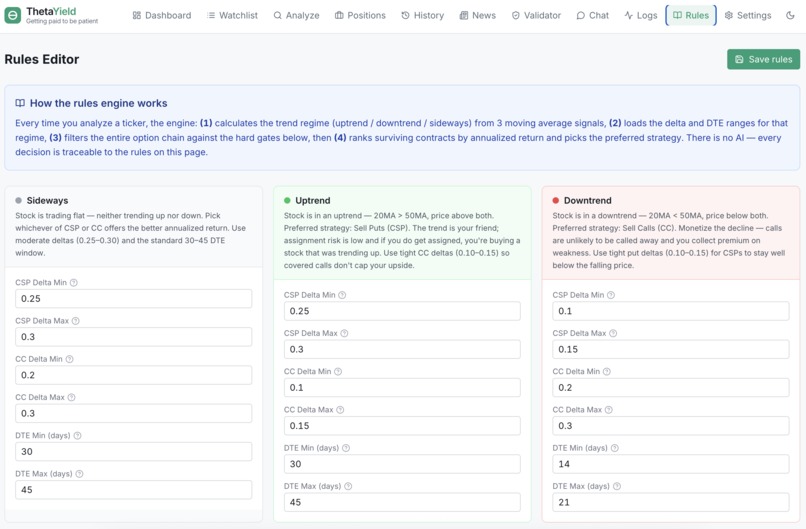806x529 pixels.
Task: Click Uptrend CSP Delta Min field
Action: 402,311
